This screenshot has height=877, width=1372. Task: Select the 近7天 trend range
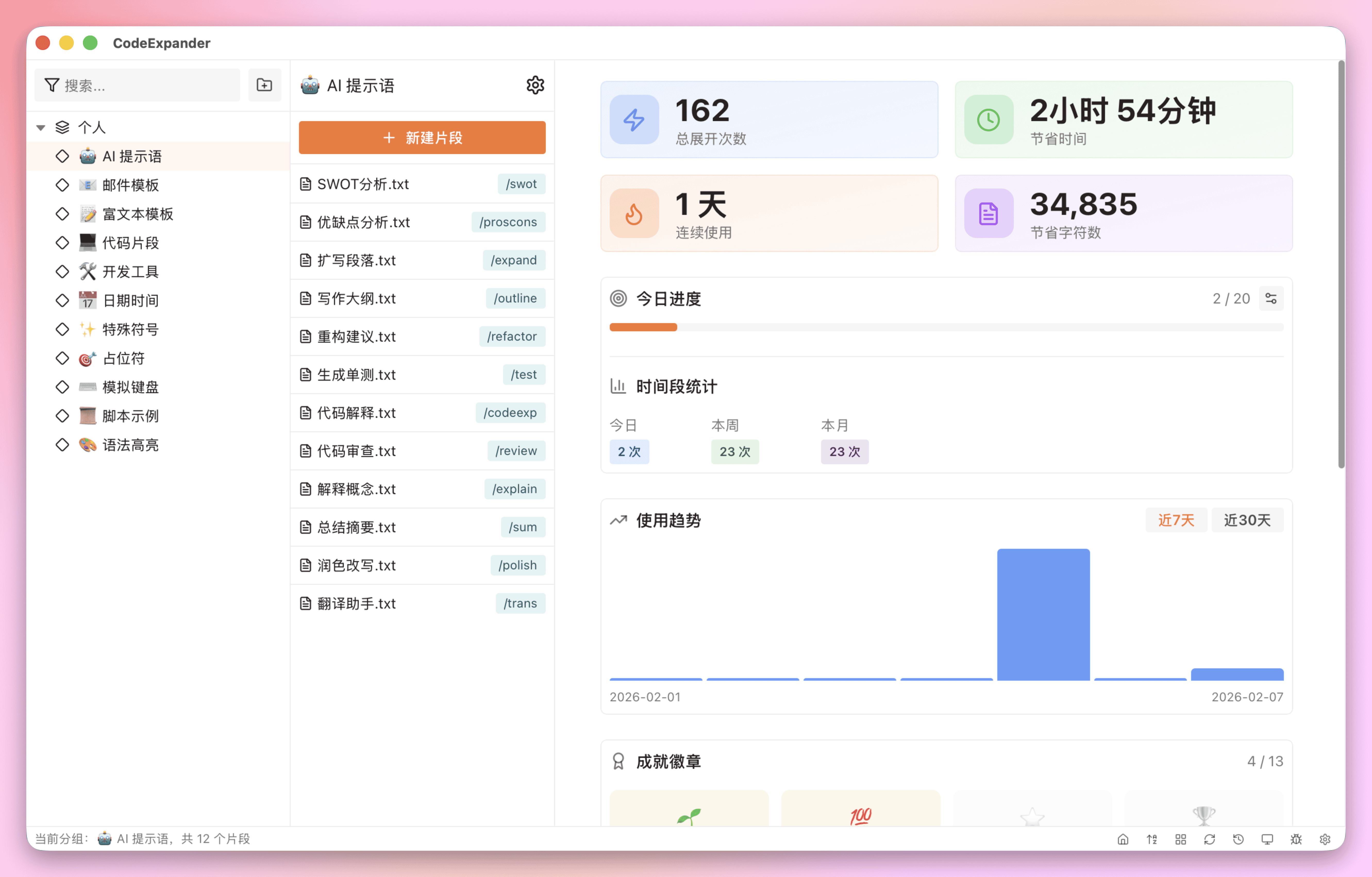point(1175,520)
